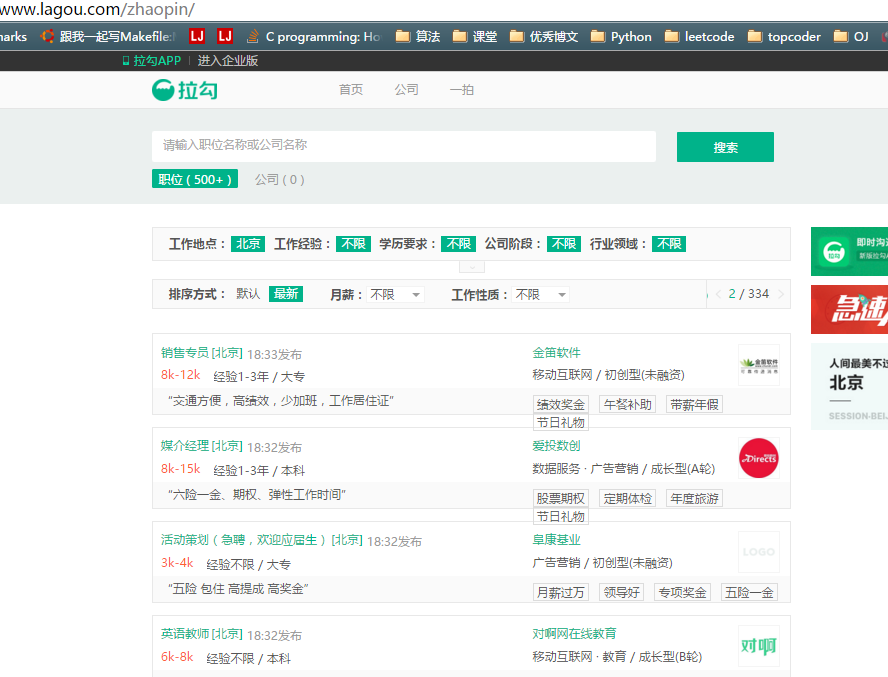Open the topcoder bookmarks folder
This screenshot has height=677, width=888.
(x=784, y=37)
